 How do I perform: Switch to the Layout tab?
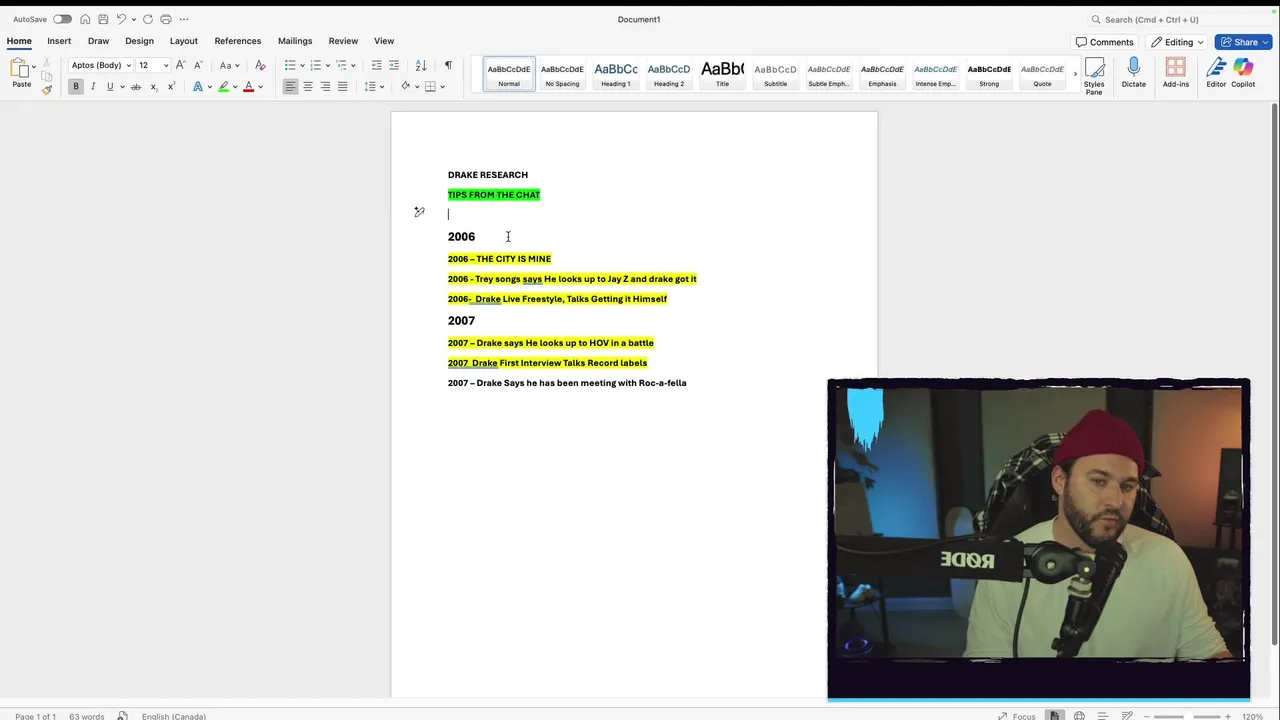(x=183, y=41)
